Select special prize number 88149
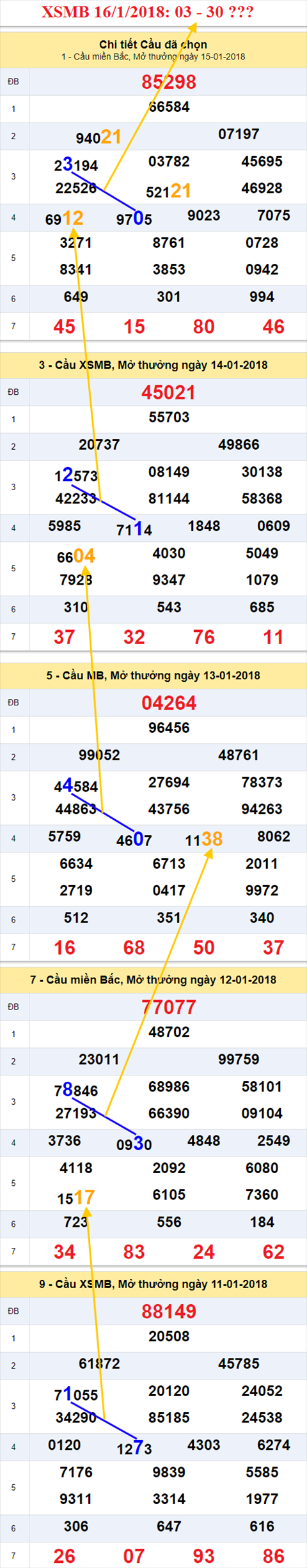The height and width of the screenshot is (1568, 307). pyautogui.click(x=169, y=1311)
